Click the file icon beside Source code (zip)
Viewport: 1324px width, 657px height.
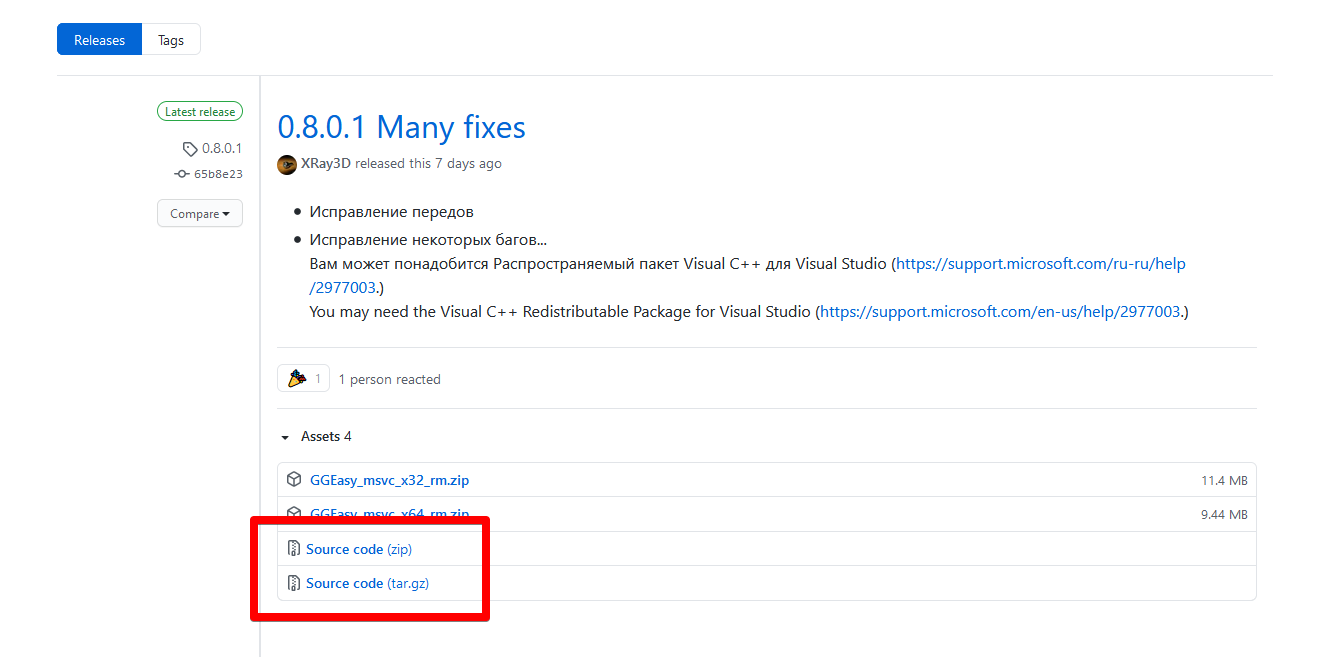[x=294, y=549]
